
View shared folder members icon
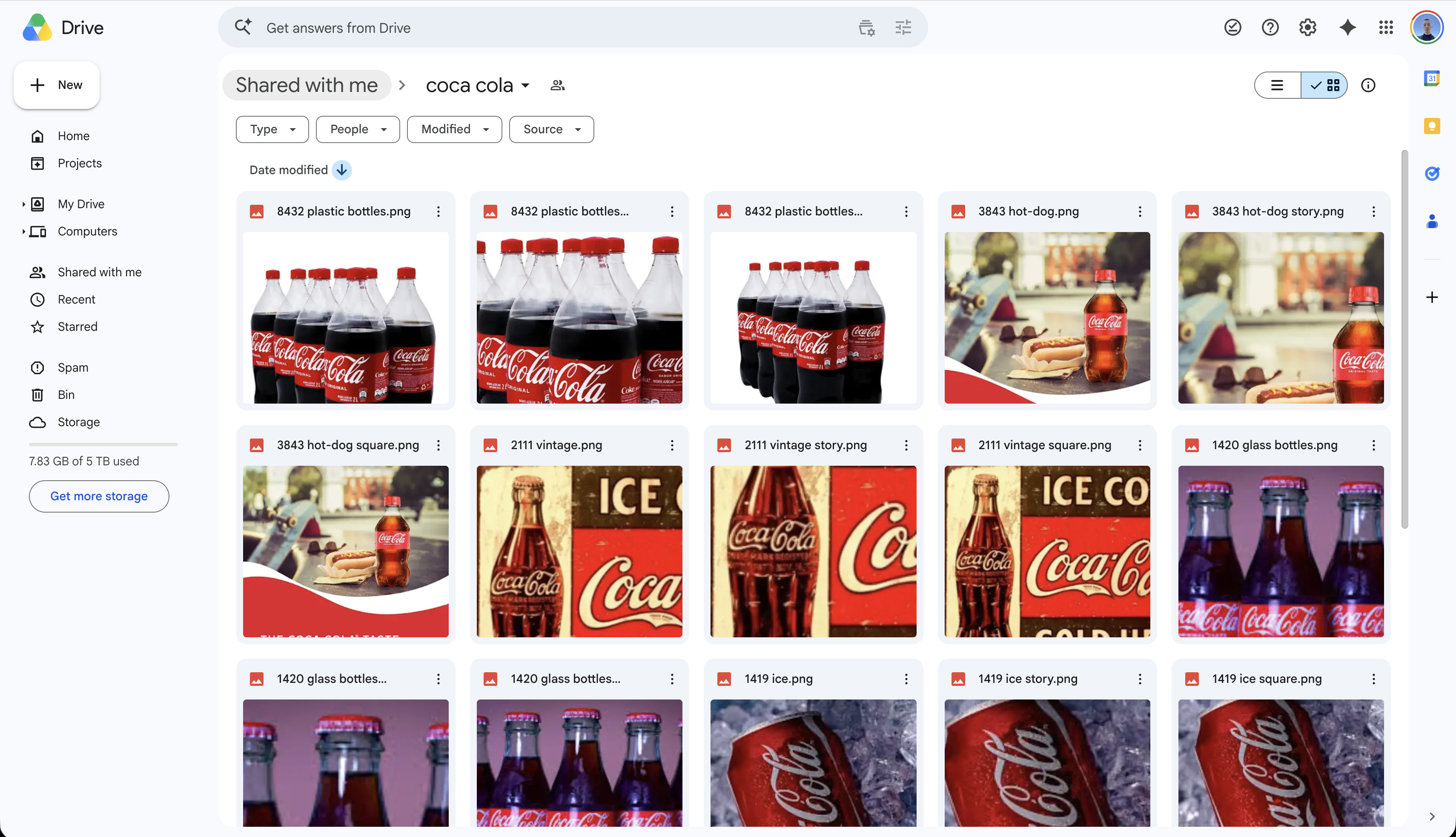coord(557,85)
